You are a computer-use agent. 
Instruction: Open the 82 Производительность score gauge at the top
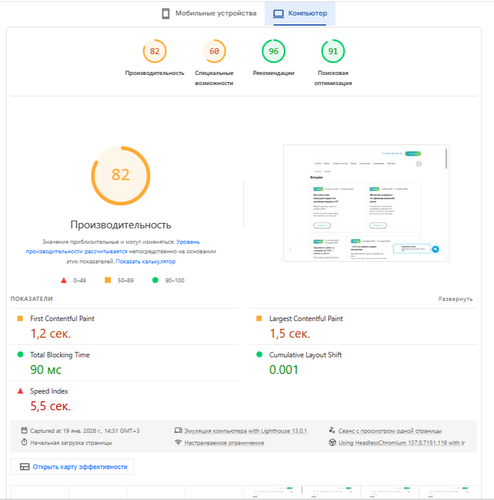[x=154, y=51]
